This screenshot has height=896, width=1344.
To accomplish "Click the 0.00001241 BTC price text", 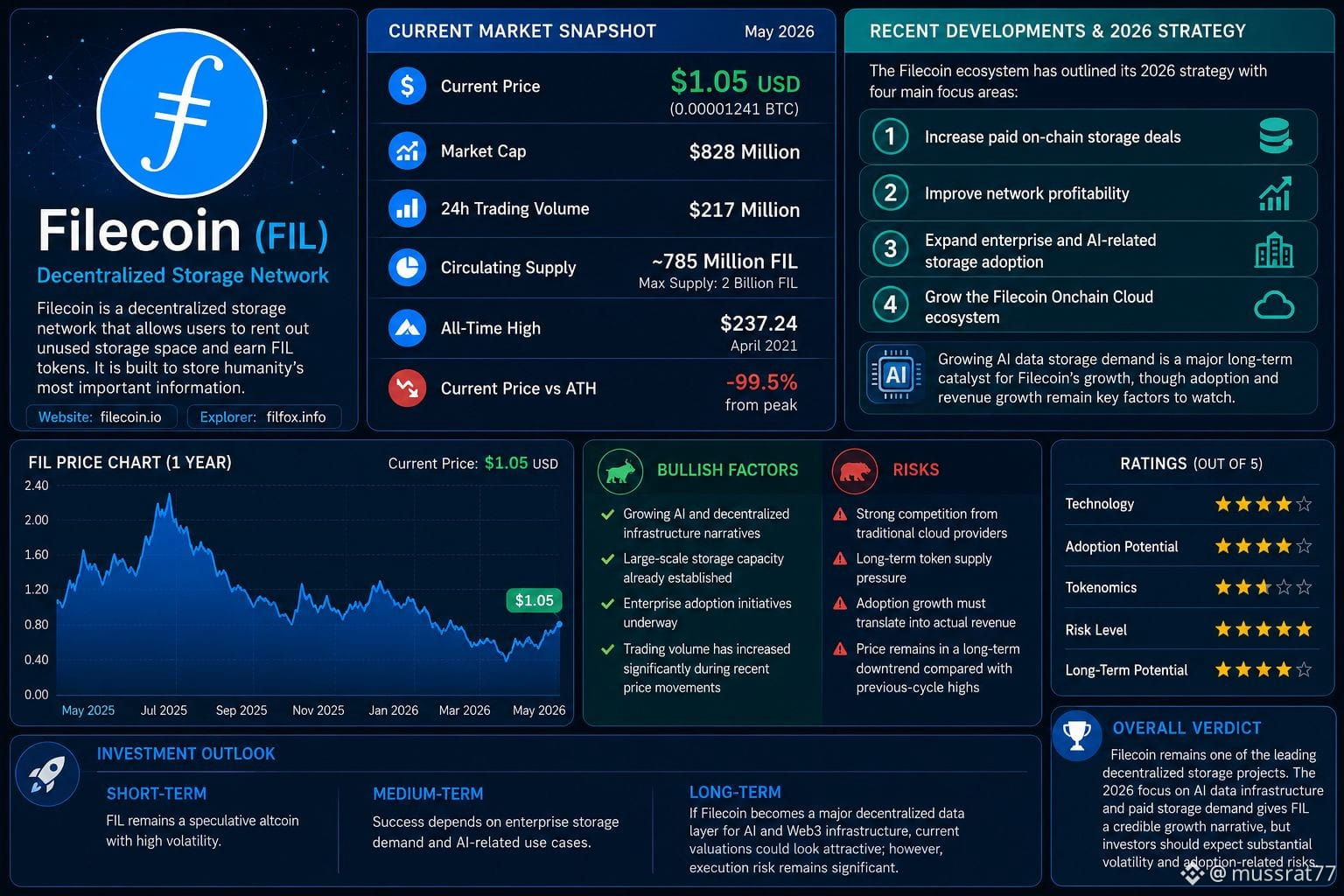I will pyautogui.click(x=734, y=109).
